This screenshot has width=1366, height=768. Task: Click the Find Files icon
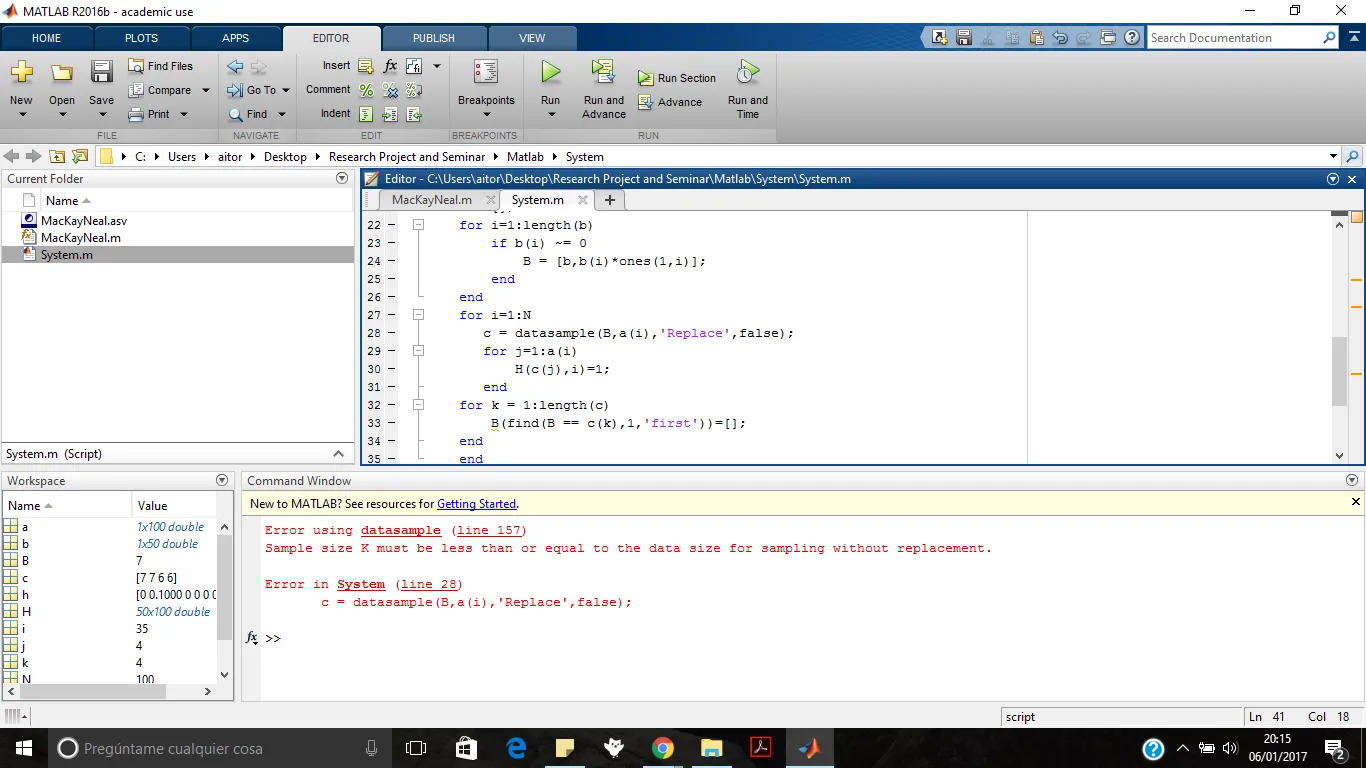[x=137, y=66]
